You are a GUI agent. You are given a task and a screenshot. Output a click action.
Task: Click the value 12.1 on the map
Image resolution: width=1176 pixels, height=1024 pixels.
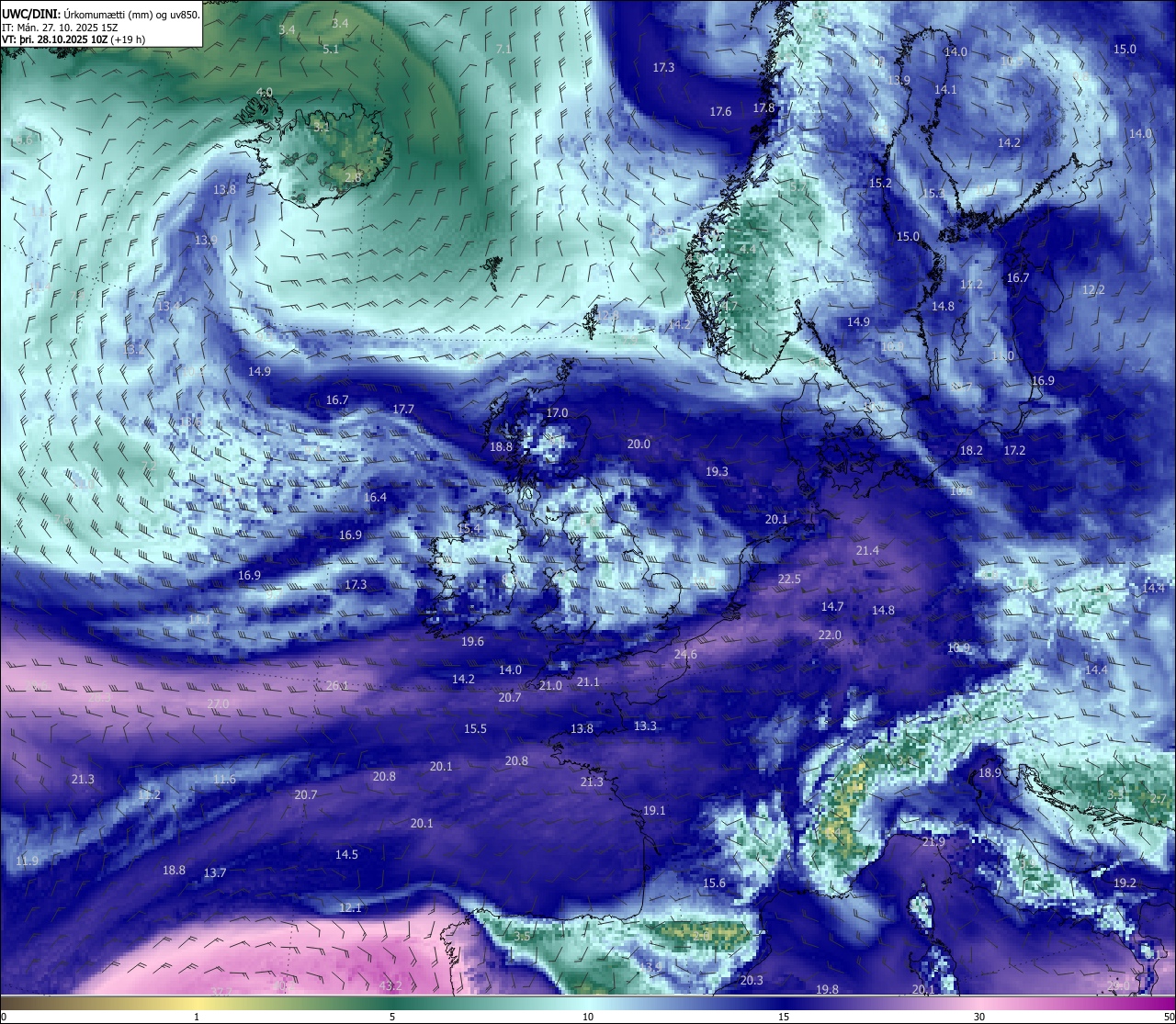[x=351, y=907]
